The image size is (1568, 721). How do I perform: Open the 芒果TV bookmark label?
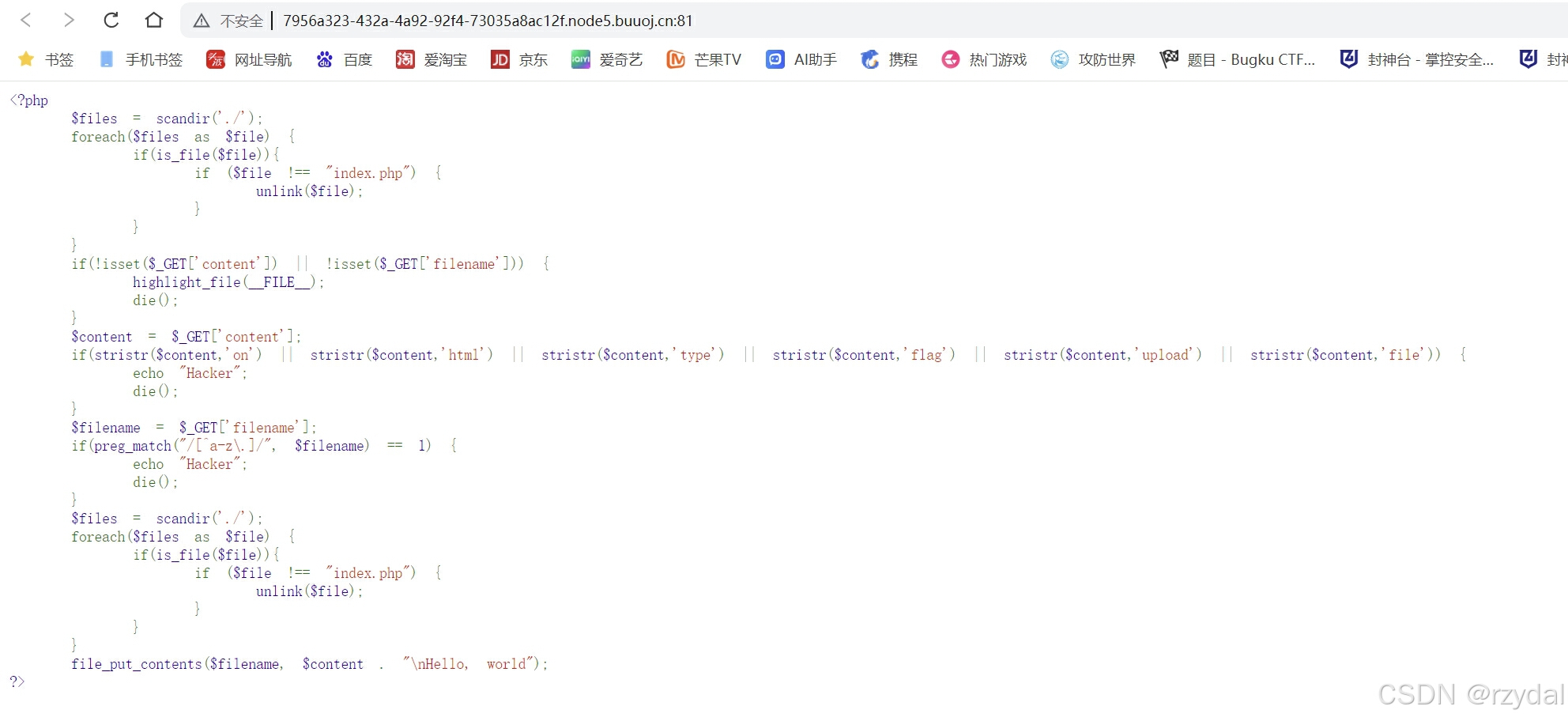tap(718, 60)
